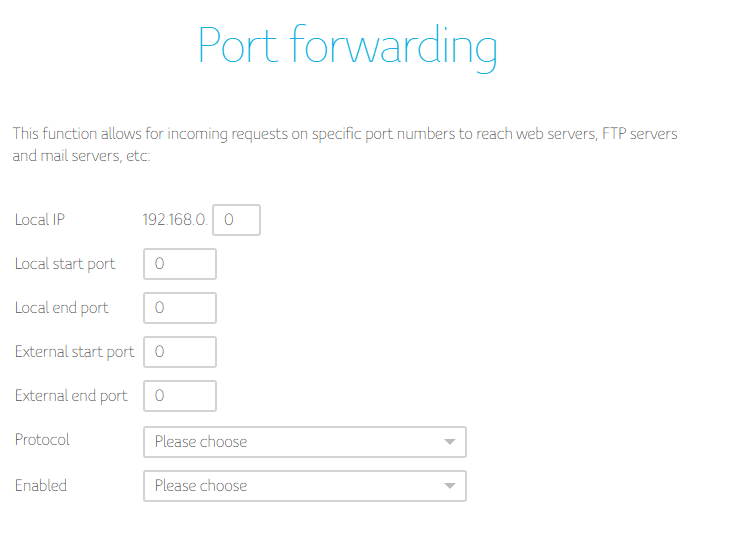This screenshot has height=540, width=737.
Task: Click the "Local IP" label
Action: [40, 220]
